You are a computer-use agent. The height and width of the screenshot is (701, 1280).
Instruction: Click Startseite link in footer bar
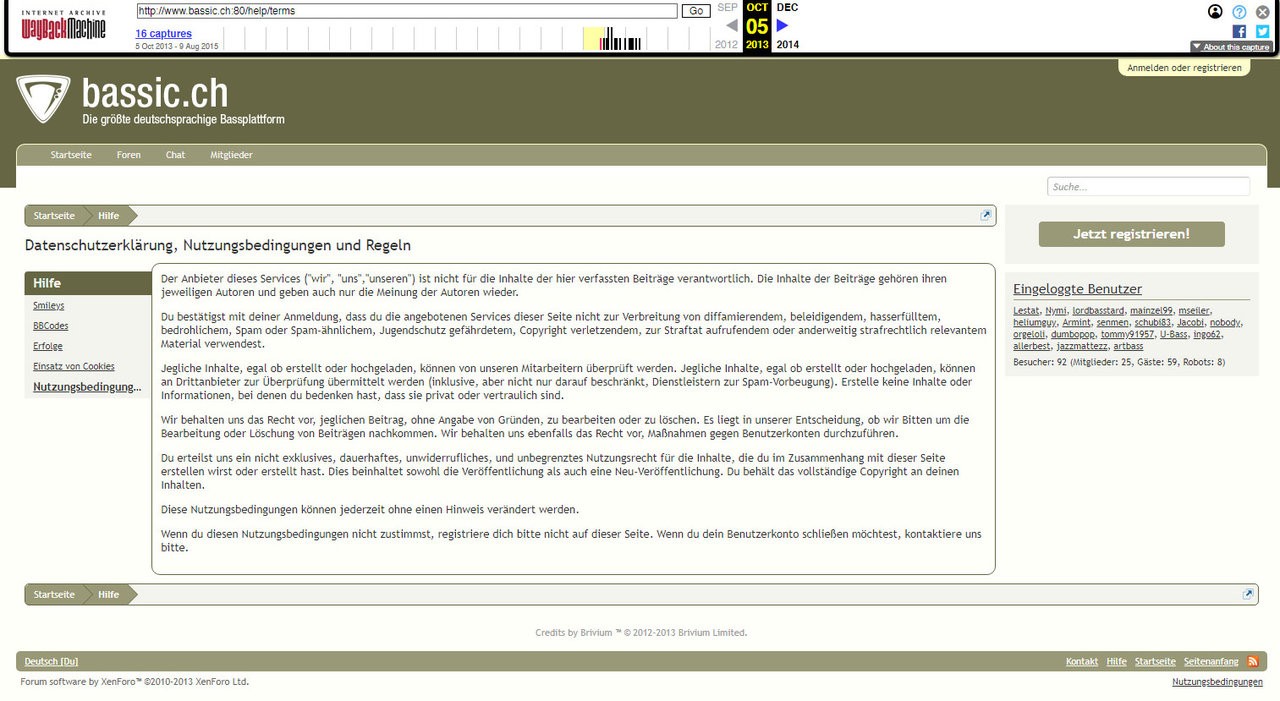1155,661
